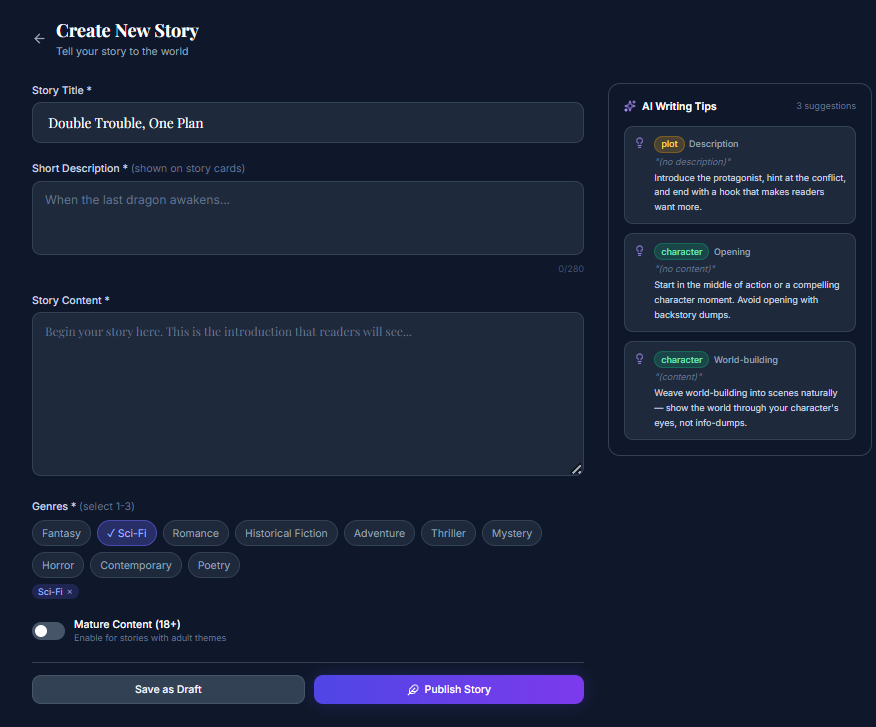
Task: Select the Historical Fiction genre
Action: (286, 534)
